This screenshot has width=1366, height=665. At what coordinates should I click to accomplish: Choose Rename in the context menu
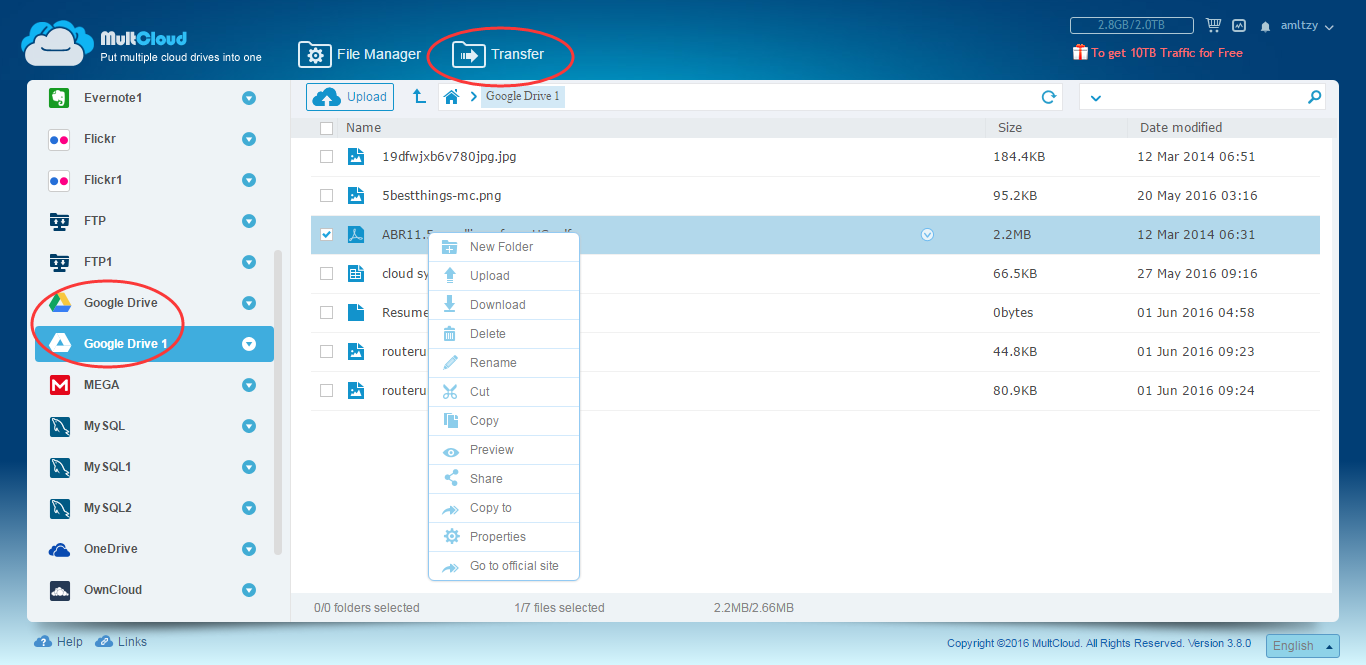pyautogui.click(x=504, y=363)
